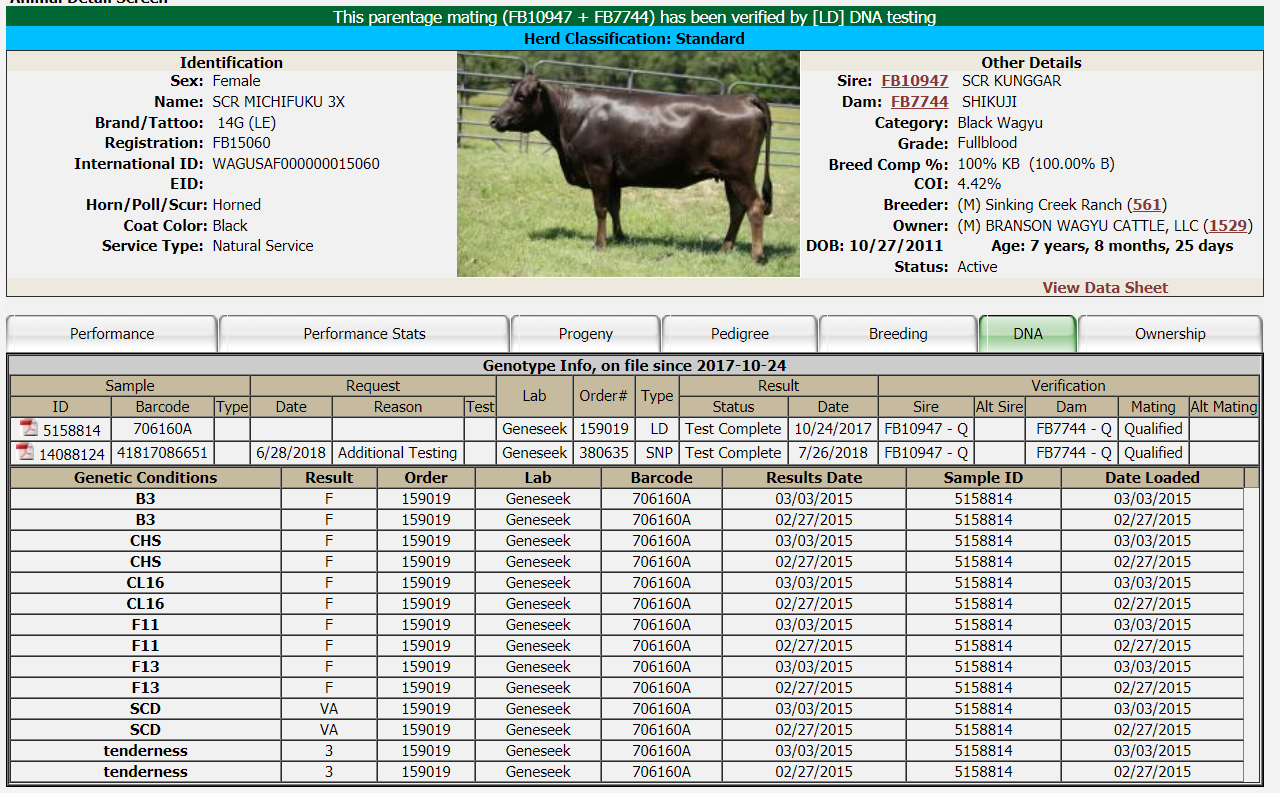Click the DNA verified parentage banner
The image size is (1280, 793).
click(635, 17)
